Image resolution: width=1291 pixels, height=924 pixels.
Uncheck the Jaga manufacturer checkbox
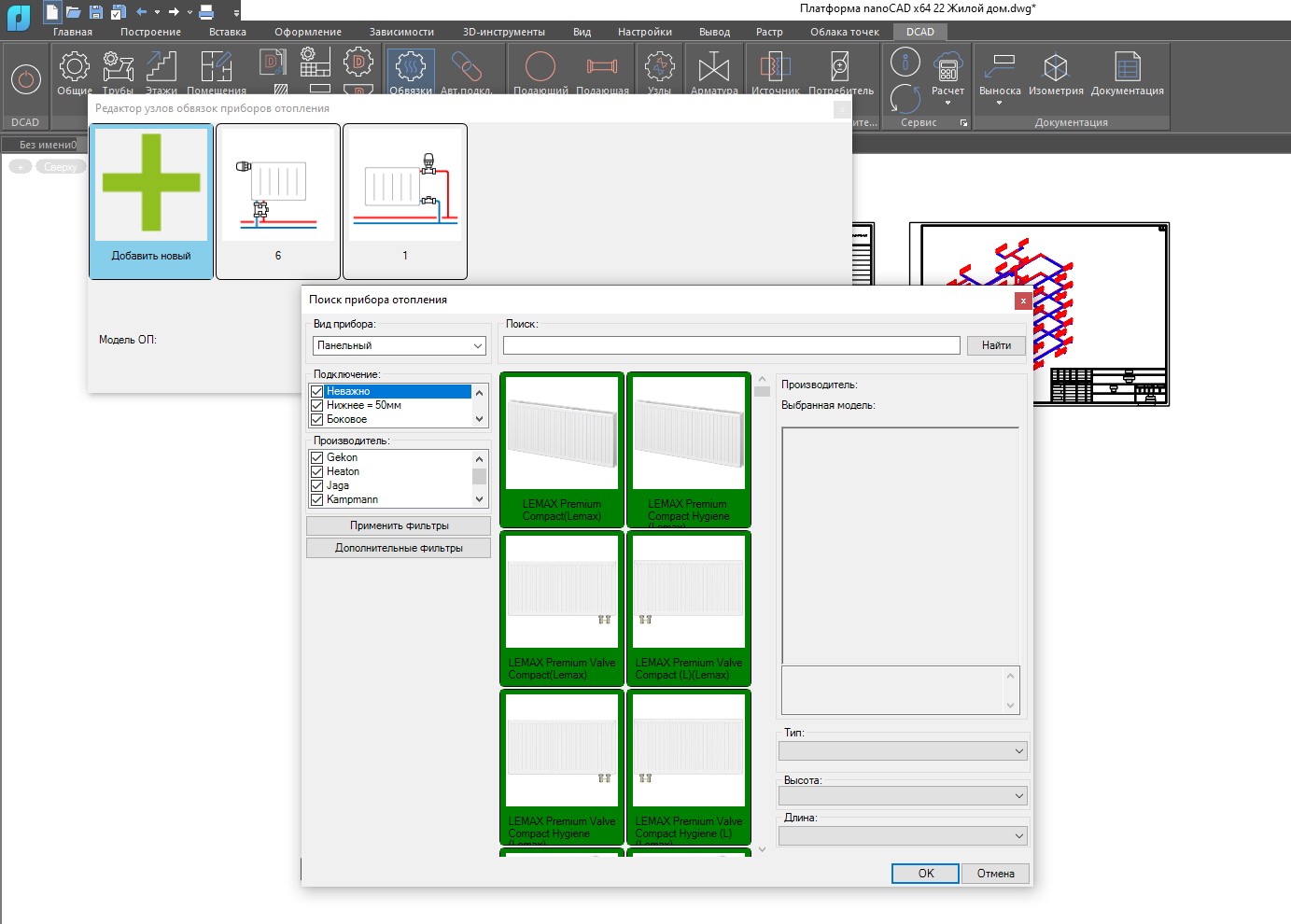pyautogui.click(x=316, y=486)
